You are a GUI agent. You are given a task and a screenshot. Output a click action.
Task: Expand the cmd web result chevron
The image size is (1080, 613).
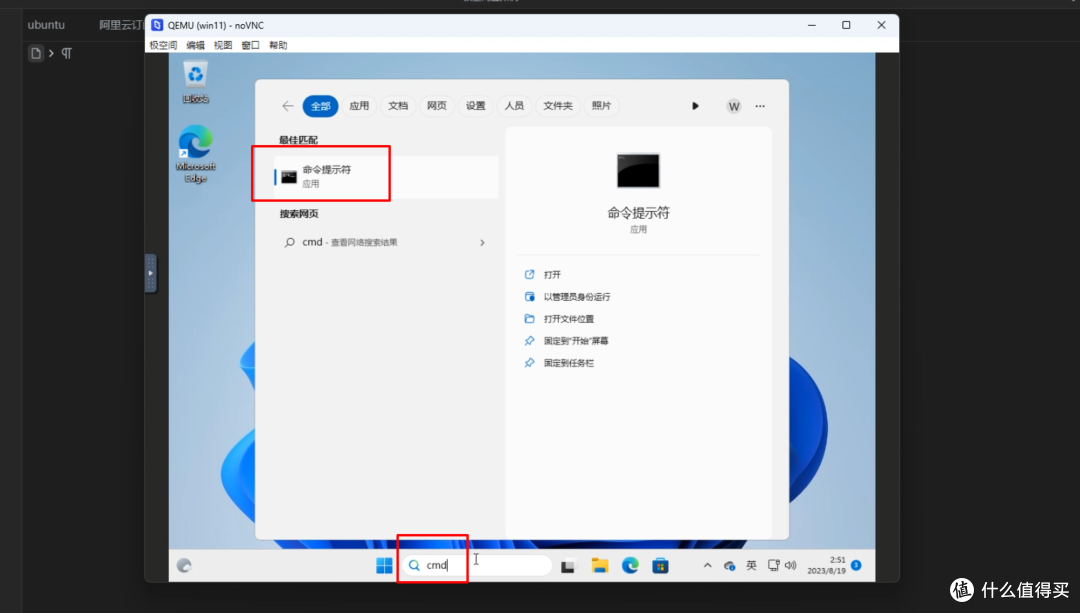pos(482,242)
